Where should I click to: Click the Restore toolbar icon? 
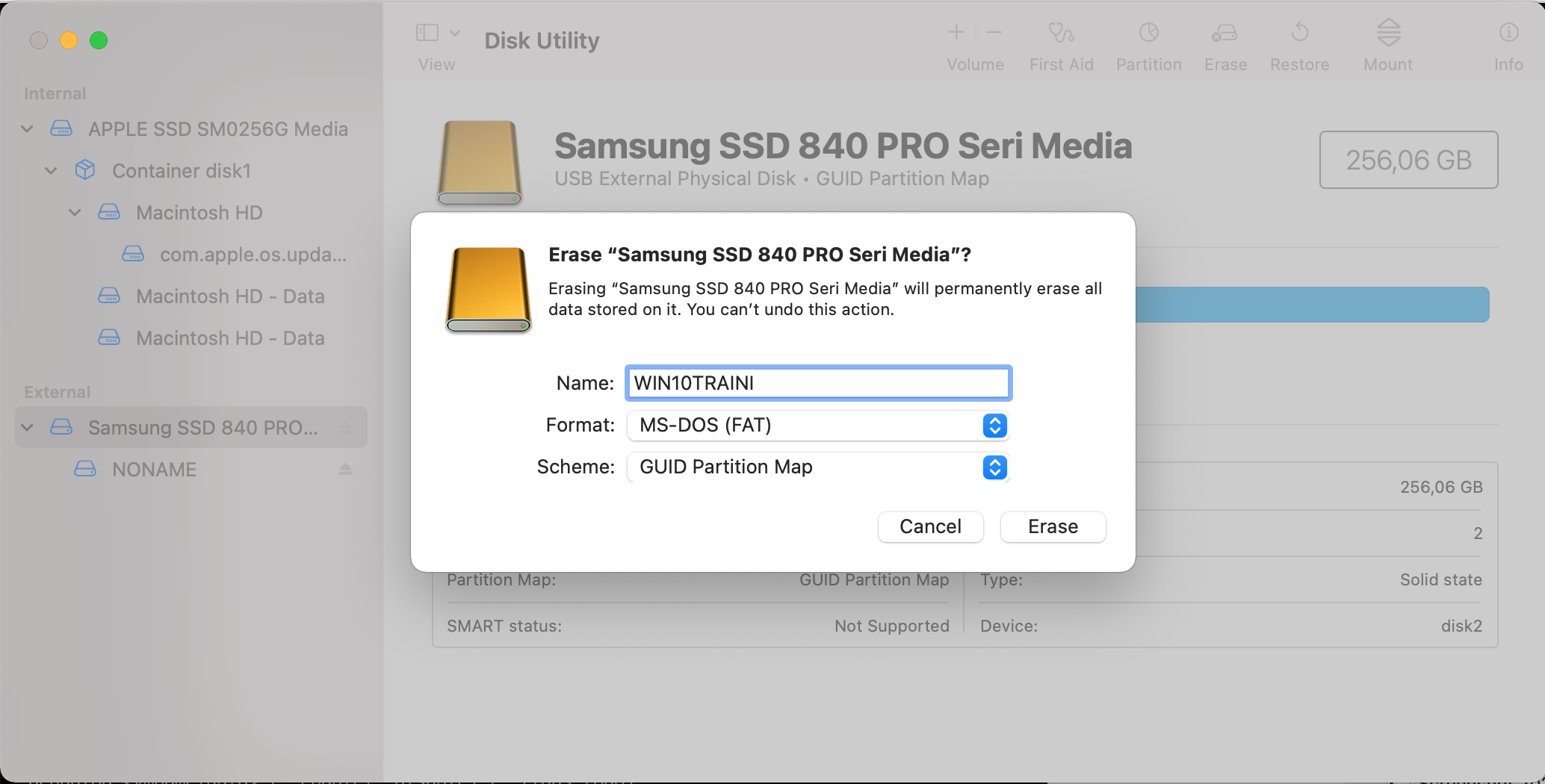pyautogui.click(x=1300, y=32)
